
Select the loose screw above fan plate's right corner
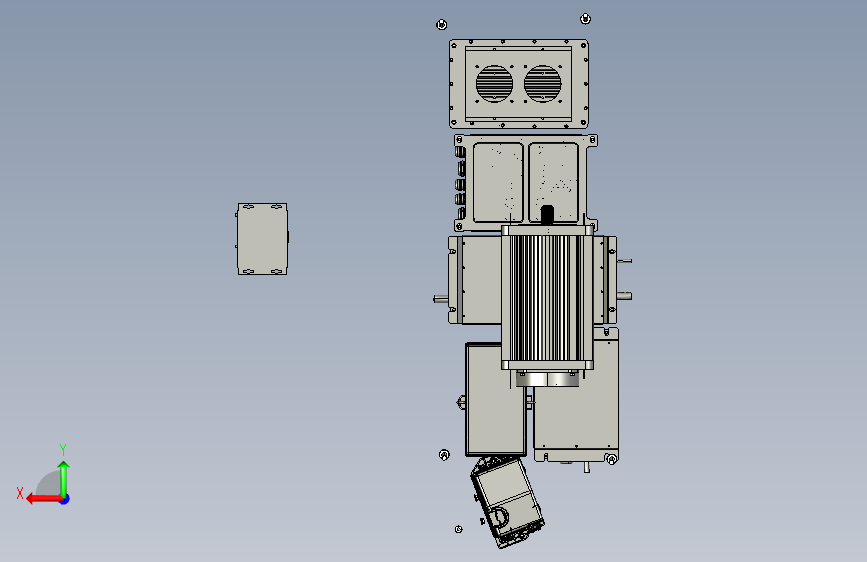point(585,19)
